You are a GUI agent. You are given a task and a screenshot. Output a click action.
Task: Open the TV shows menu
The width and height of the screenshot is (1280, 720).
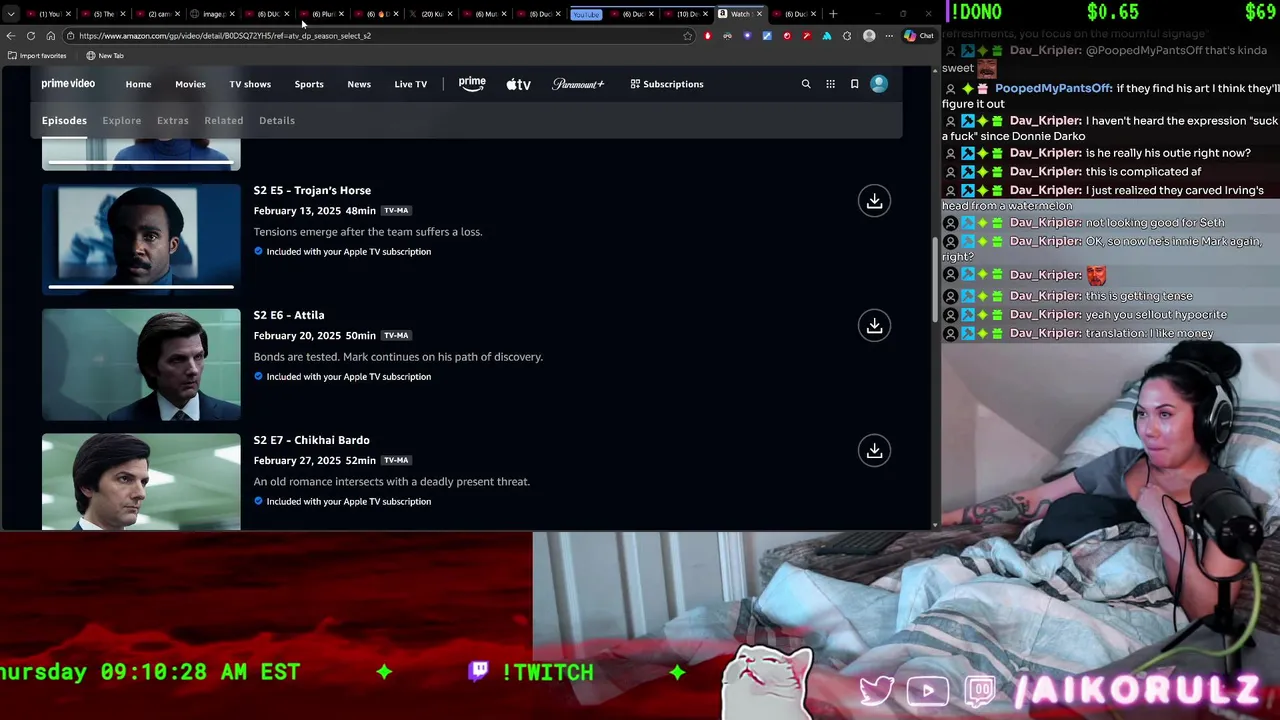(x=250, y=84)
